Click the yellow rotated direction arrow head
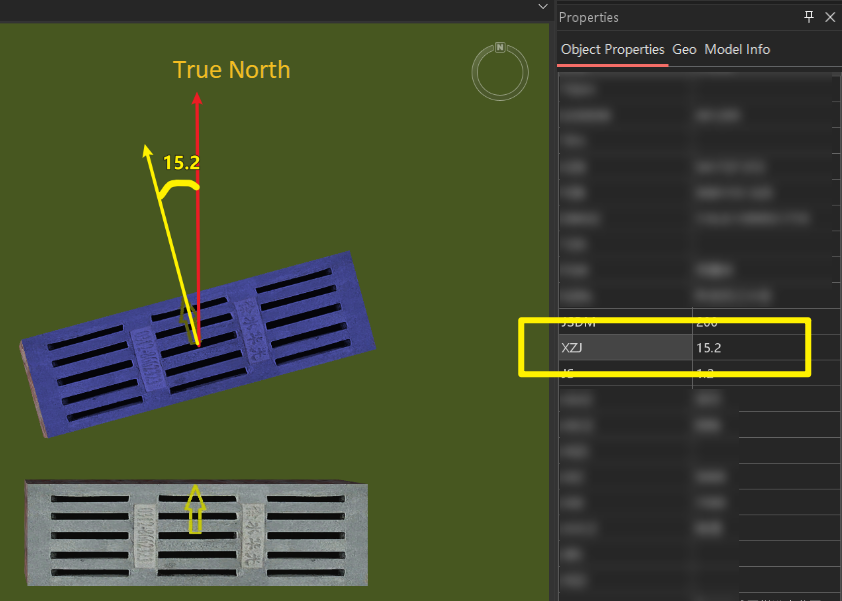Screen dimensions: 842x601 pos(146,151)
